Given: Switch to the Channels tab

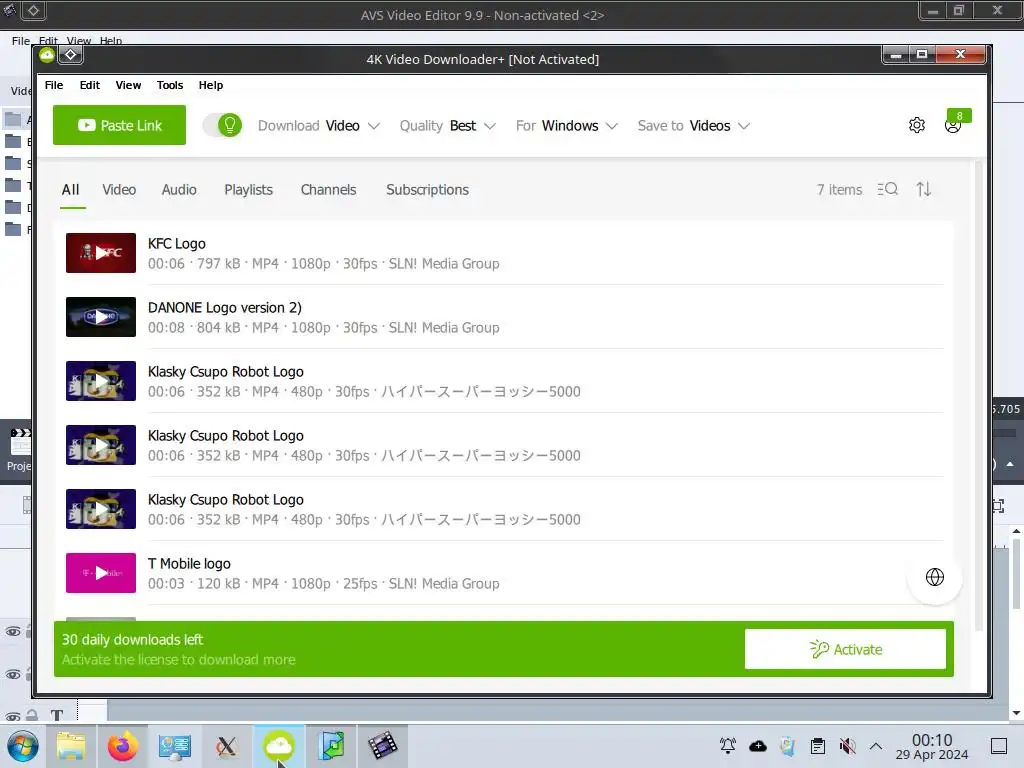Looking at the screenshot, I should (x=328, y=190).
